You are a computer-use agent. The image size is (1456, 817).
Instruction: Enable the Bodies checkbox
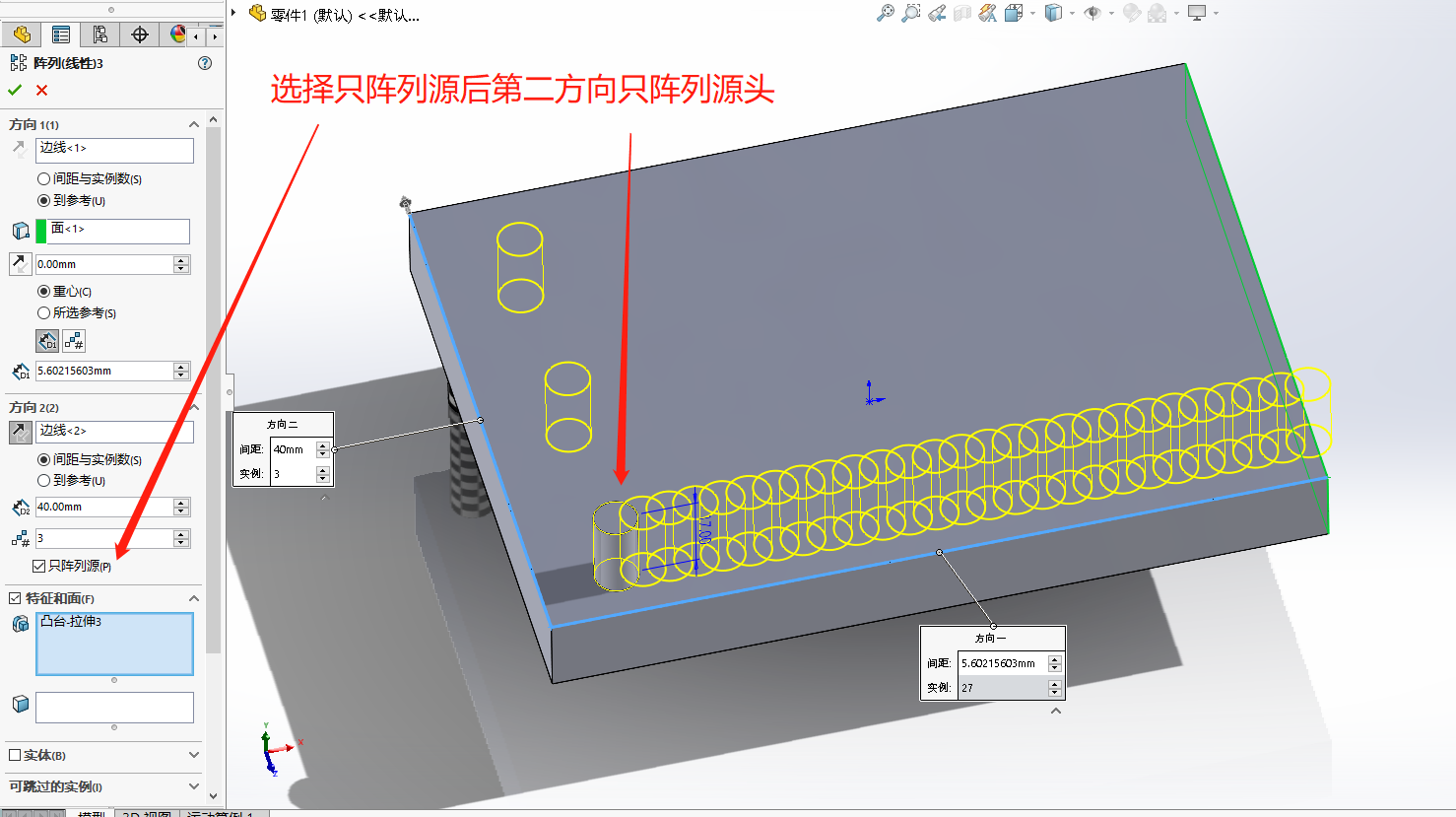click(15, 755)
